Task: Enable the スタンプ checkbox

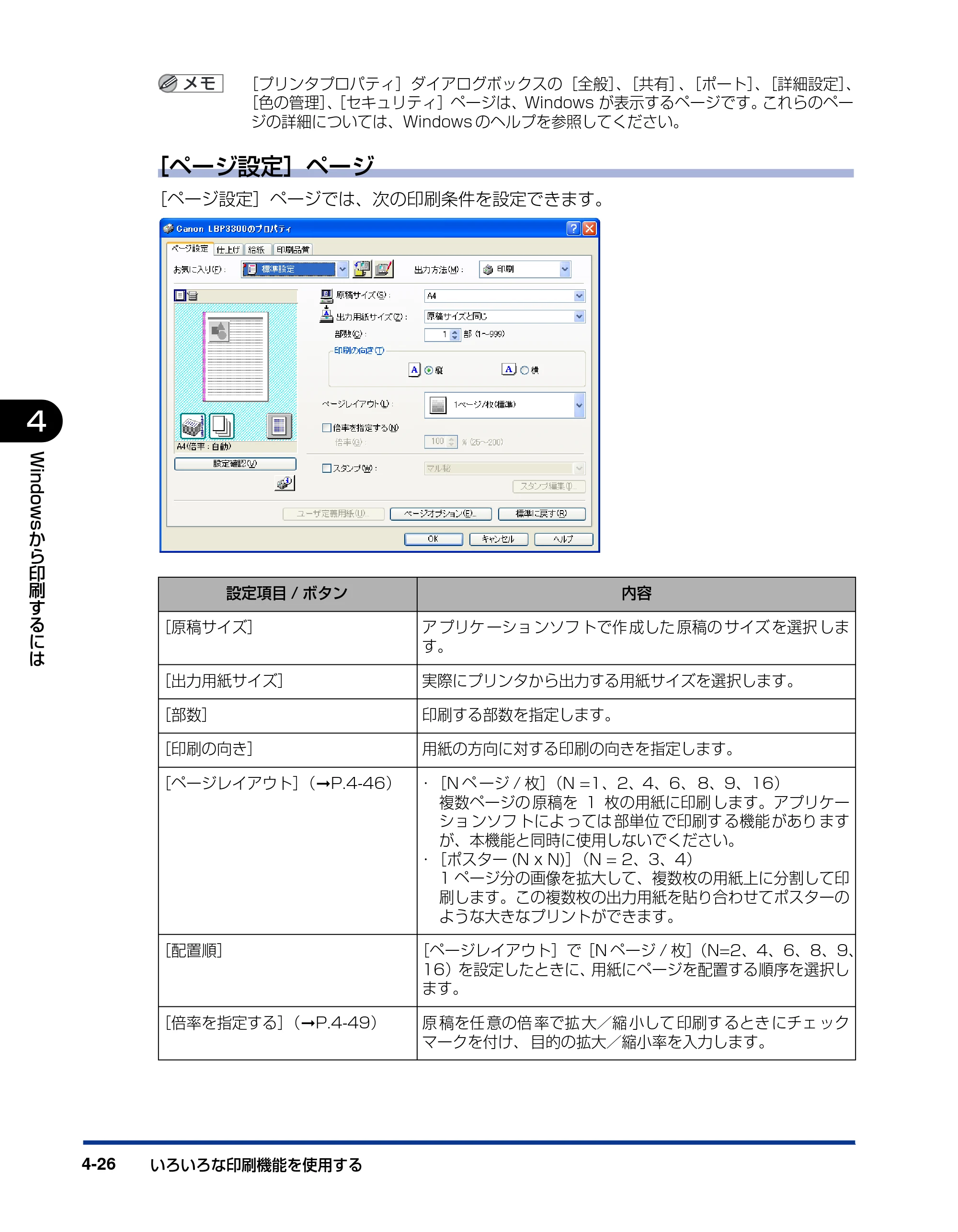Action: tap(327, 468)
